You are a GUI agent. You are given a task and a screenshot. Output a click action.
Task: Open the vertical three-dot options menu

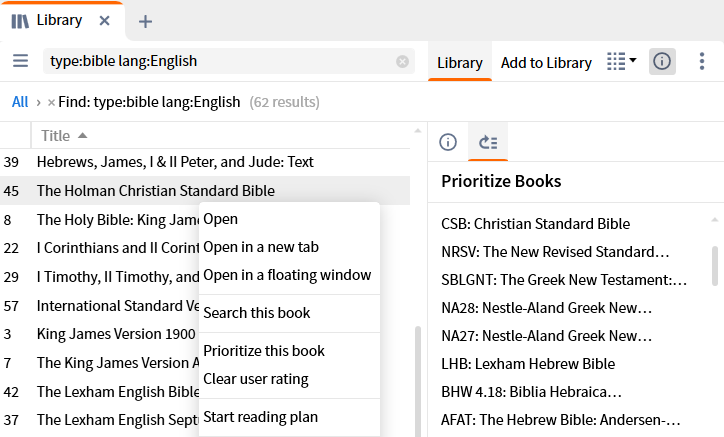coord(702,62)
